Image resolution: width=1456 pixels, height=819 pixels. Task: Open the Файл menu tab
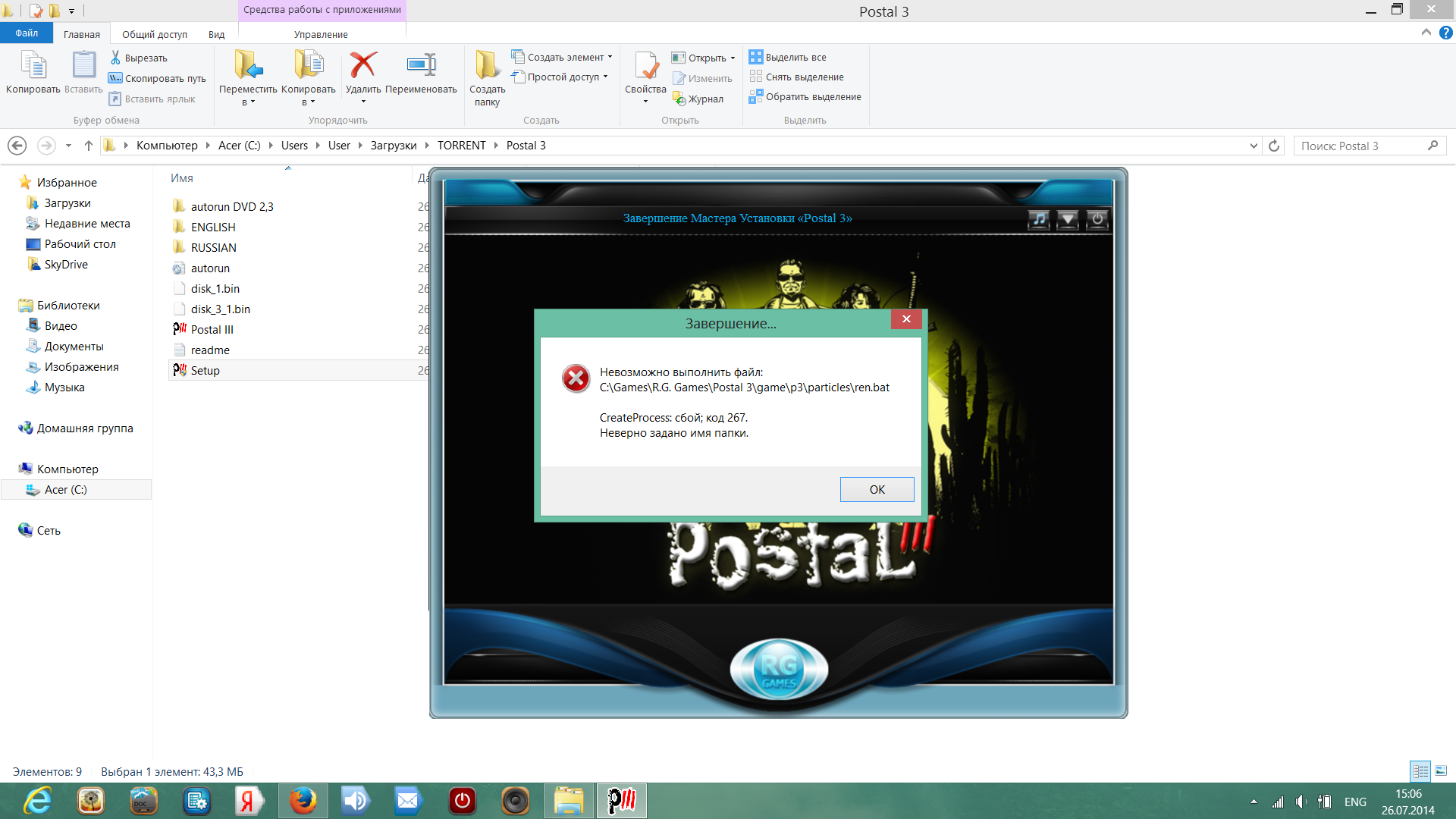pos(27,33)
